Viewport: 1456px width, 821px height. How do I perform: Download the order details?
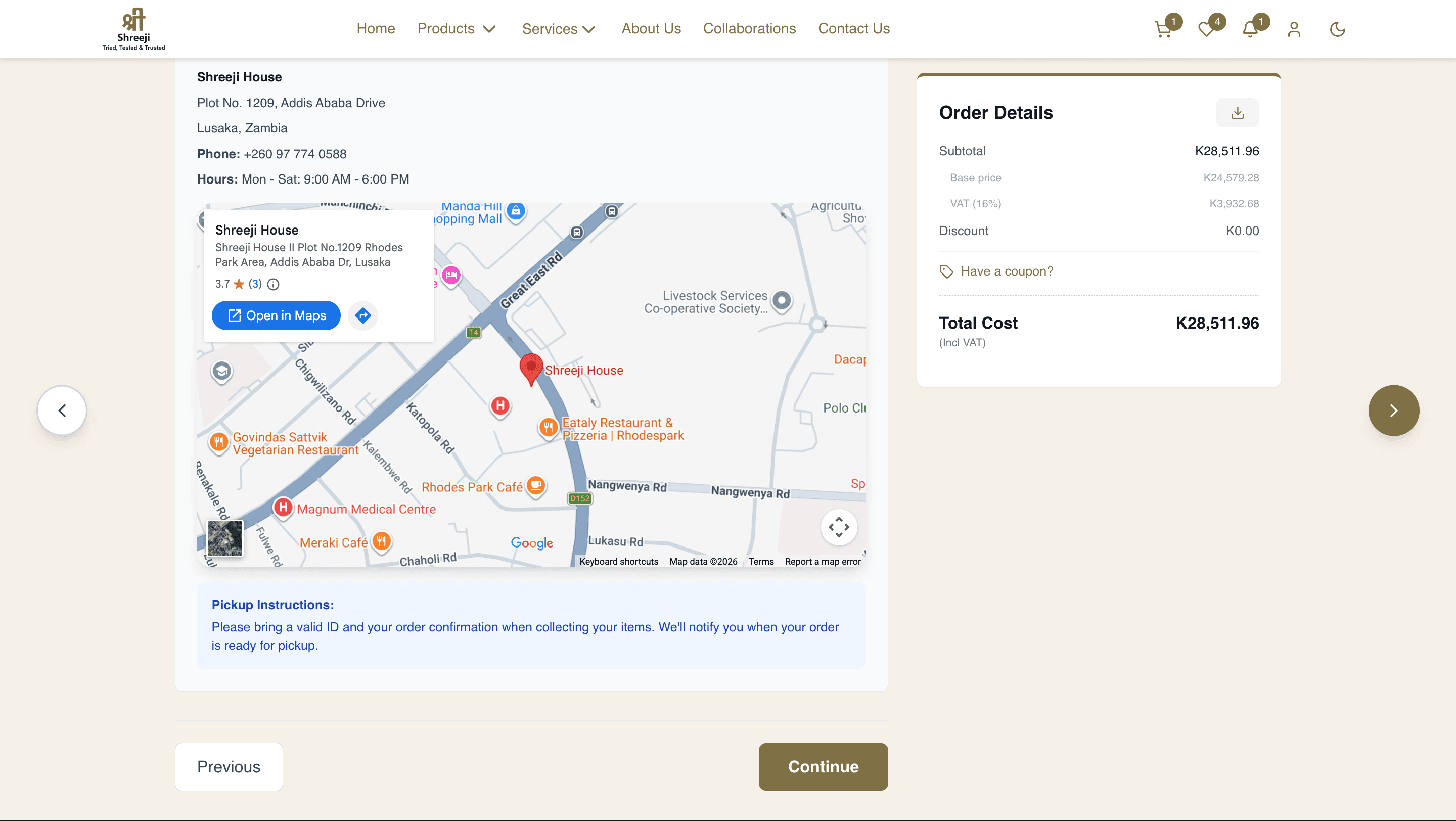click(1237, 112)
